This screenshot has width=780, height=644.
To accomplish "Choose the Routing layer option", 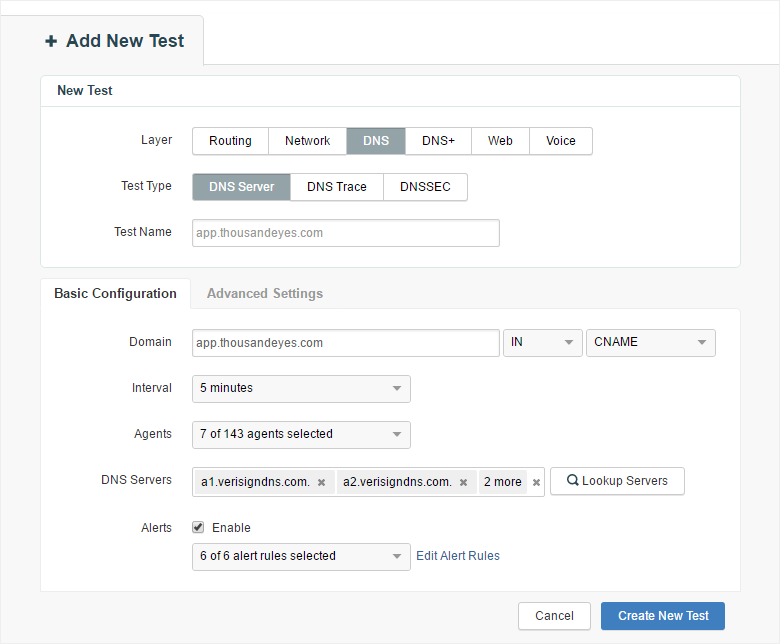I will [230, 141].
